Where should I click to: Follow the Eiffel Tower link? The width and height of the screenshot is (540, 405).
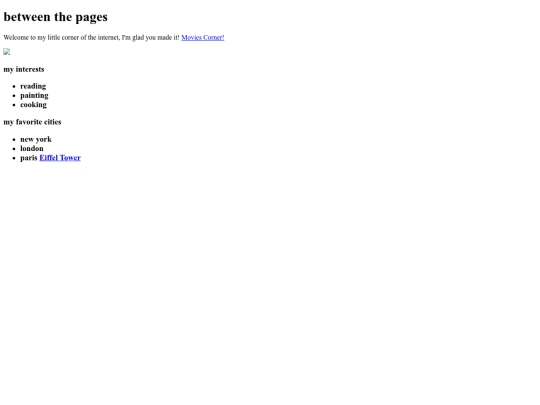(x=60, y=158)
